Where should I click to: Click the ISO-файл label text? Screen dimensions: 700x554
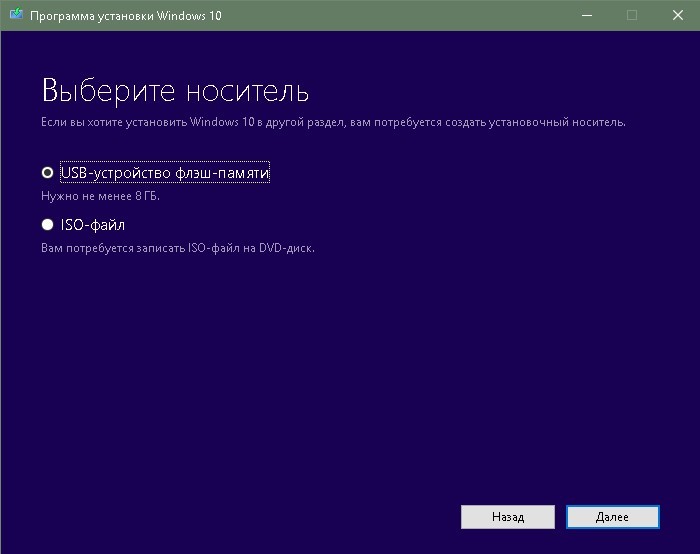click(92, 225)
